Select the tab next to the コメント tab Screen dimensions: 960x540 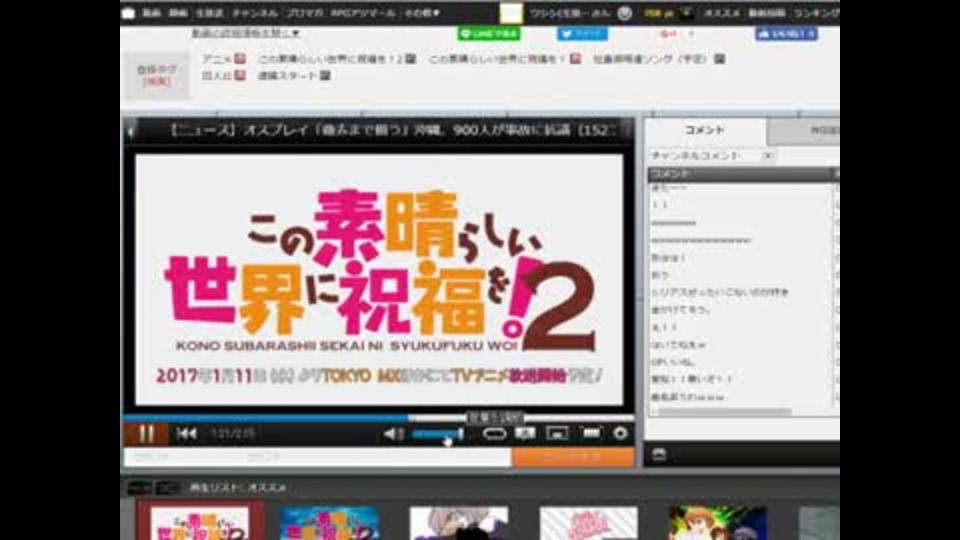[x=803, y=131]
